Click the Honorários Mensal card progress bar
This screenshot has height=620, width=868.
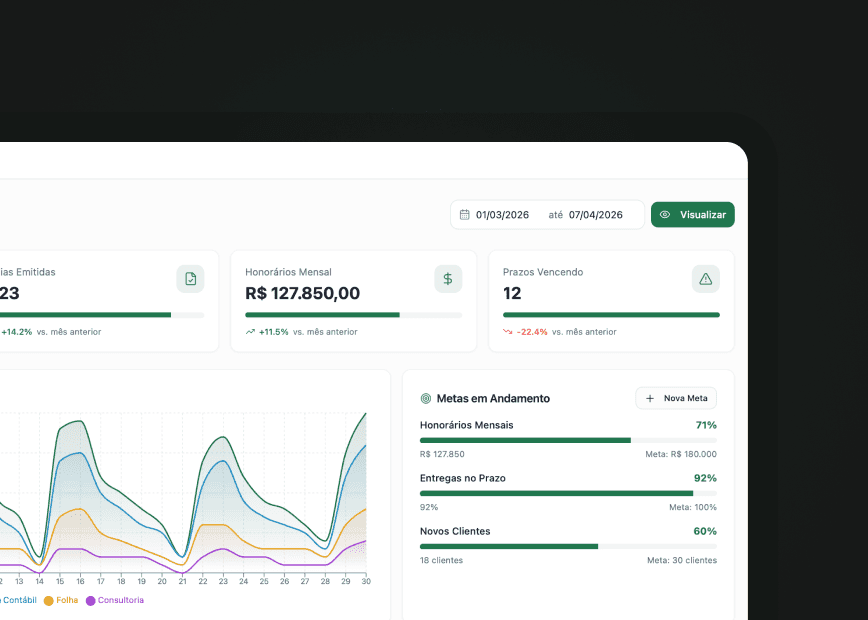click(x=354, y=315)
